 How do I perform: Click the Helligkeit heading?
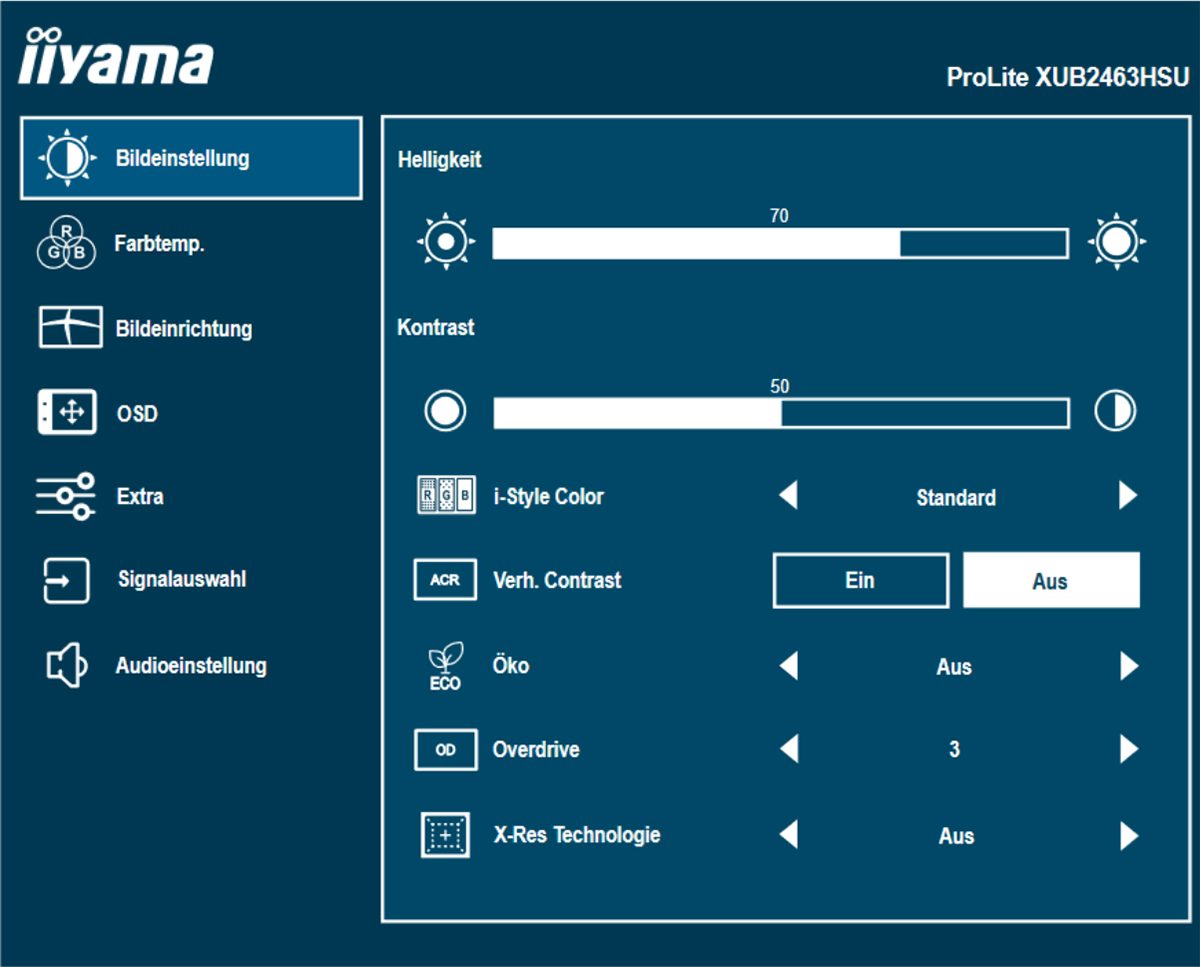pos(439,160)
